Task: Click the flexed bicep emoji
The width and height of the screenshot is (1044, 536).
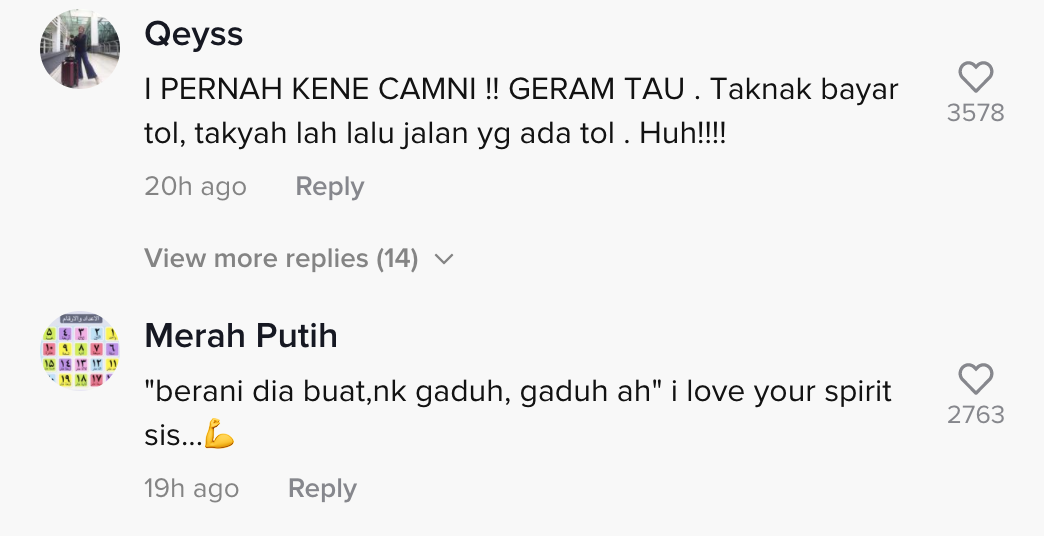Action: click(x=219, y=437)
